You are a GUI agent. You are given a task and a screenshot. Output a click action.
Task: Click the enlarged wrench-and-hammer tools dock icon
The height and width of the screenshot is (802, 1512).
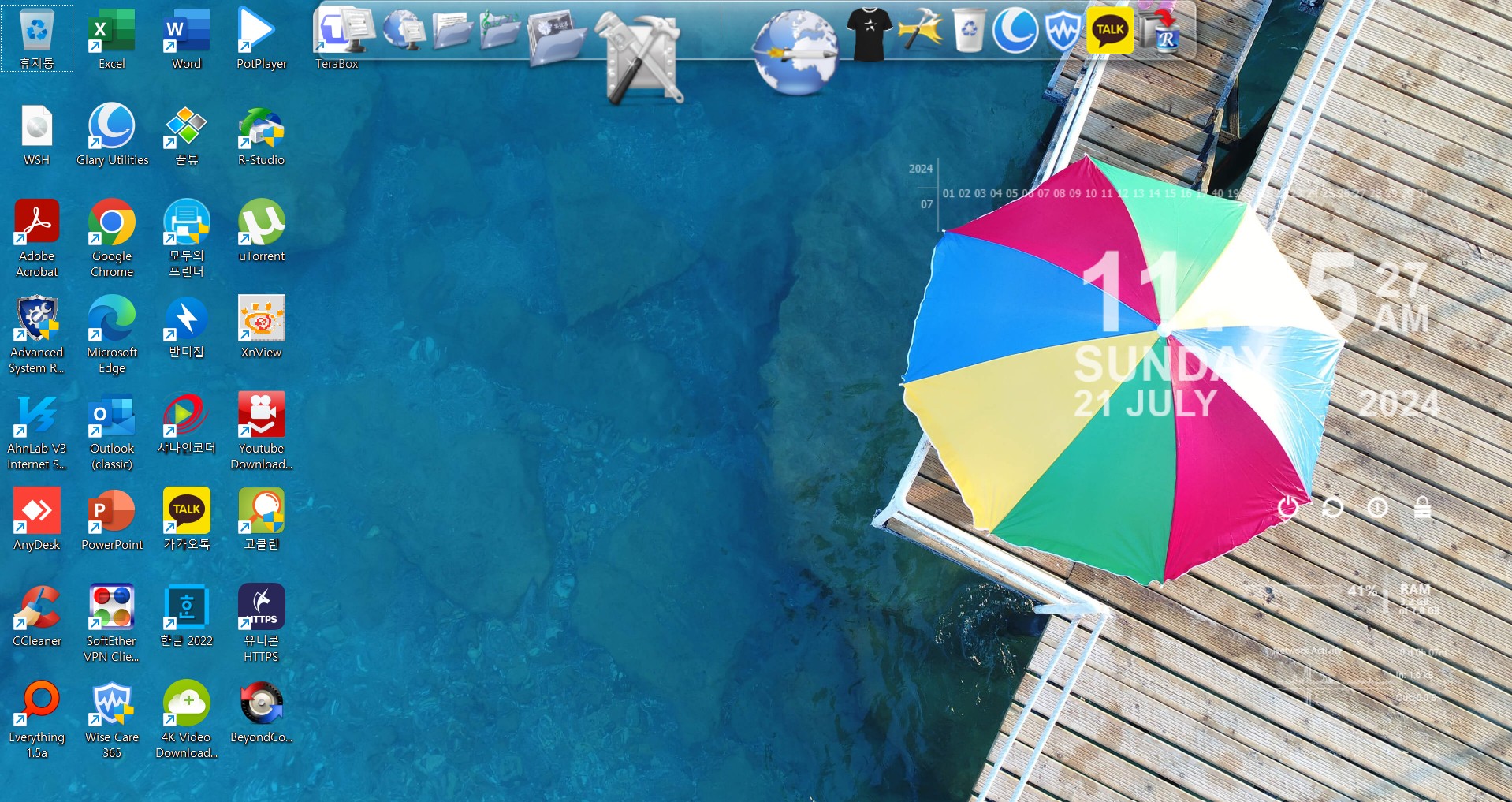[x=639, y=58]
